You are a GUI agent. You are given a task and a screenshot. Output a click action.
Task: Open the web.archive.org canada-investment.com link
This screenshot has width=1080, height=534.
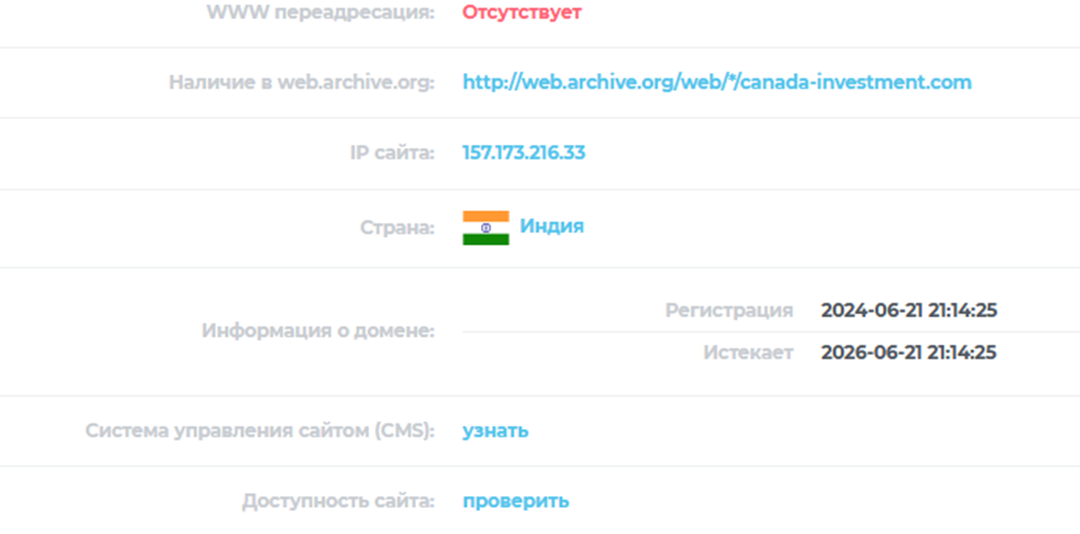coord(717,83)
